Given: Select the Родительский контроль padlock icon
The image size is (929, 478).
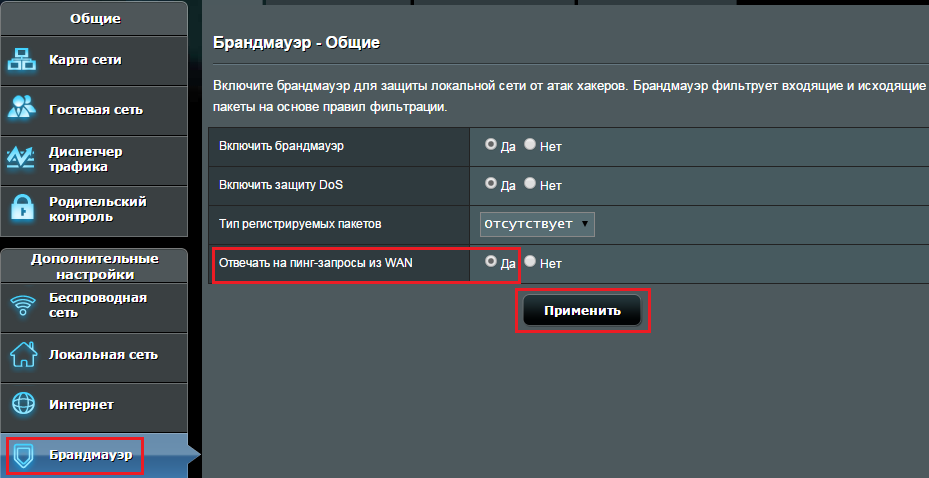Looking at the screenshot, I should click(22, 208).
